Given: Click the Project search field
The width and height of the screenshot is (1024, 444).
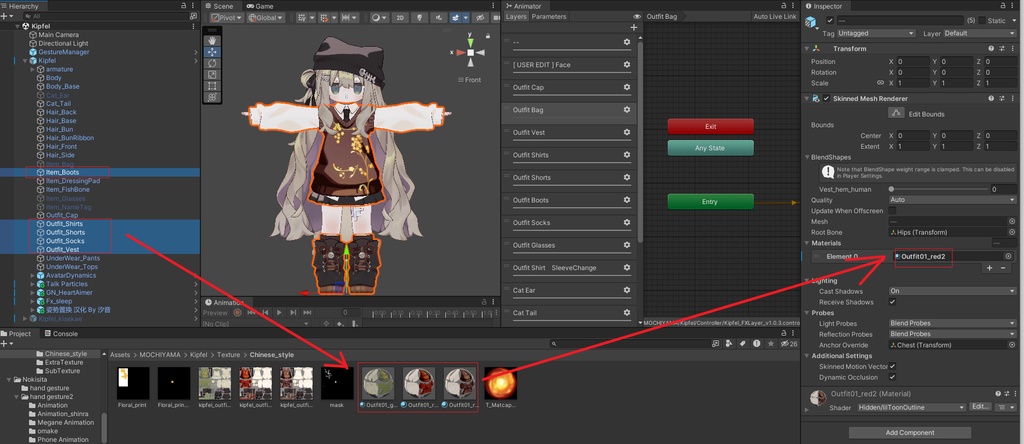Looking at the screenshot, I should pos(630,343).
